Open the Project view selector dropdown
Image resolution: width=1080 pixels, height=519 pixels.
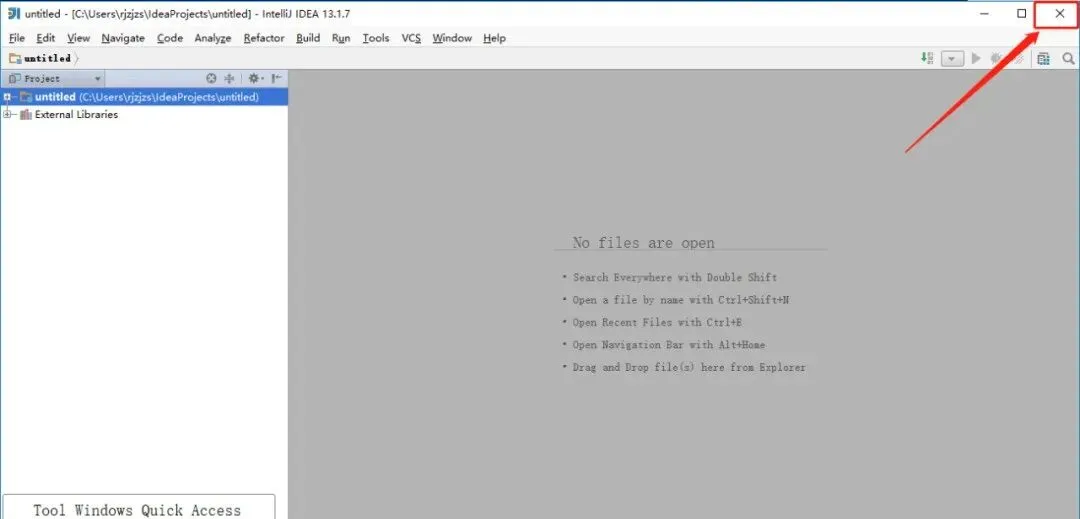[54, 78]
